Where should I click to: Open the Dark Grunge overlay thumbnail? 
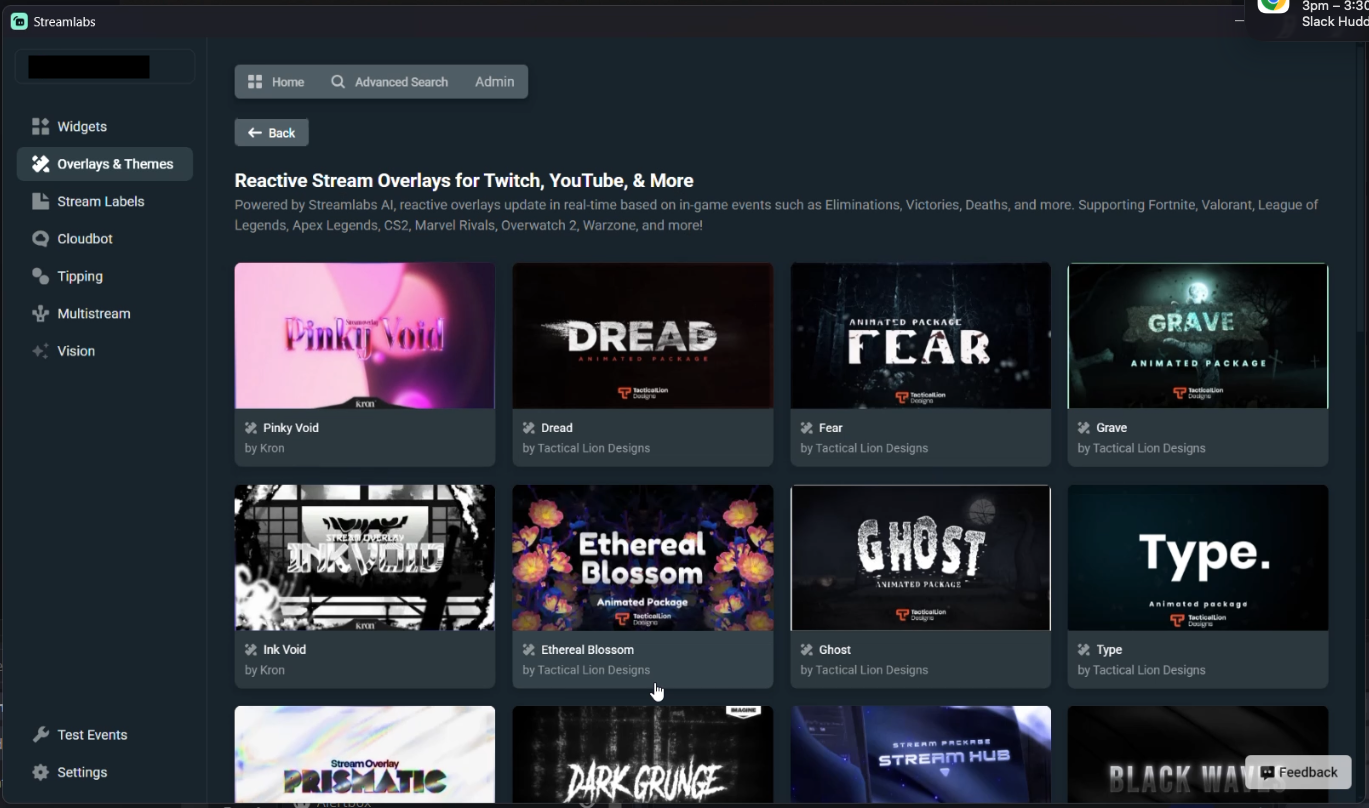click(643, 755)
